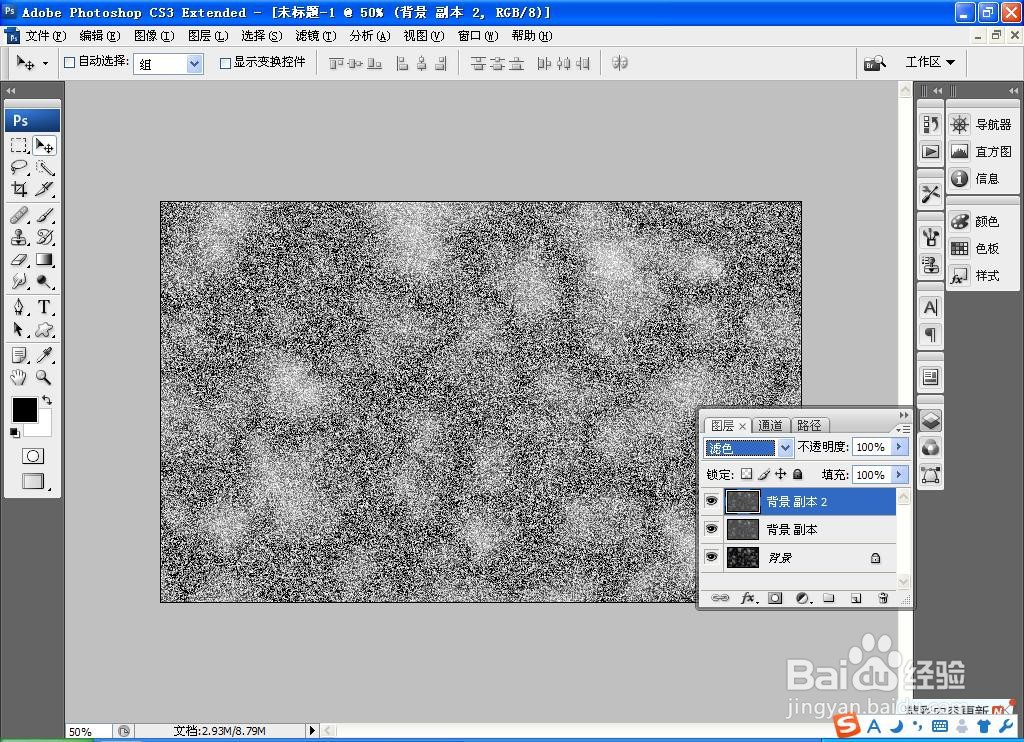Open Move tool preset picker arrow
Viewport: 1024px width, 742px height.
(45, 63)
